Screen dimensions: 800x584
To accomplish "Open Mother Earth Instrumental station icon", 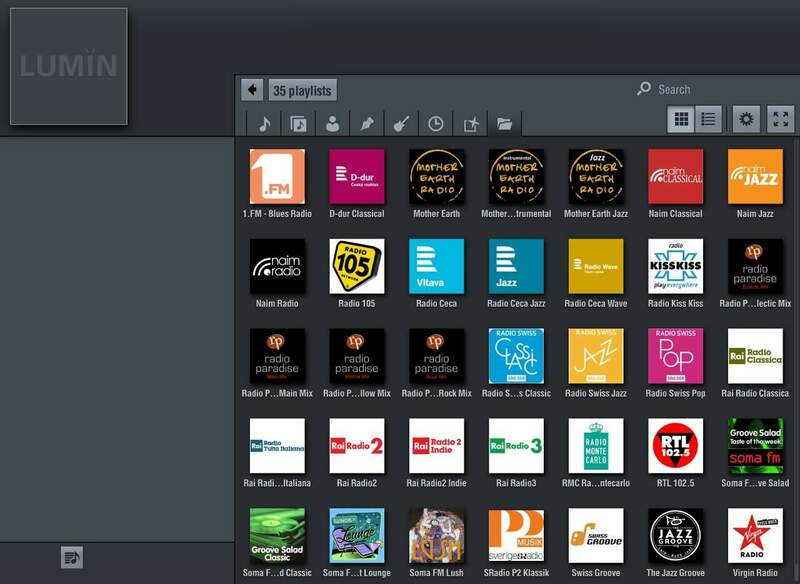I will pyautogui.click(x=516, y=176).
